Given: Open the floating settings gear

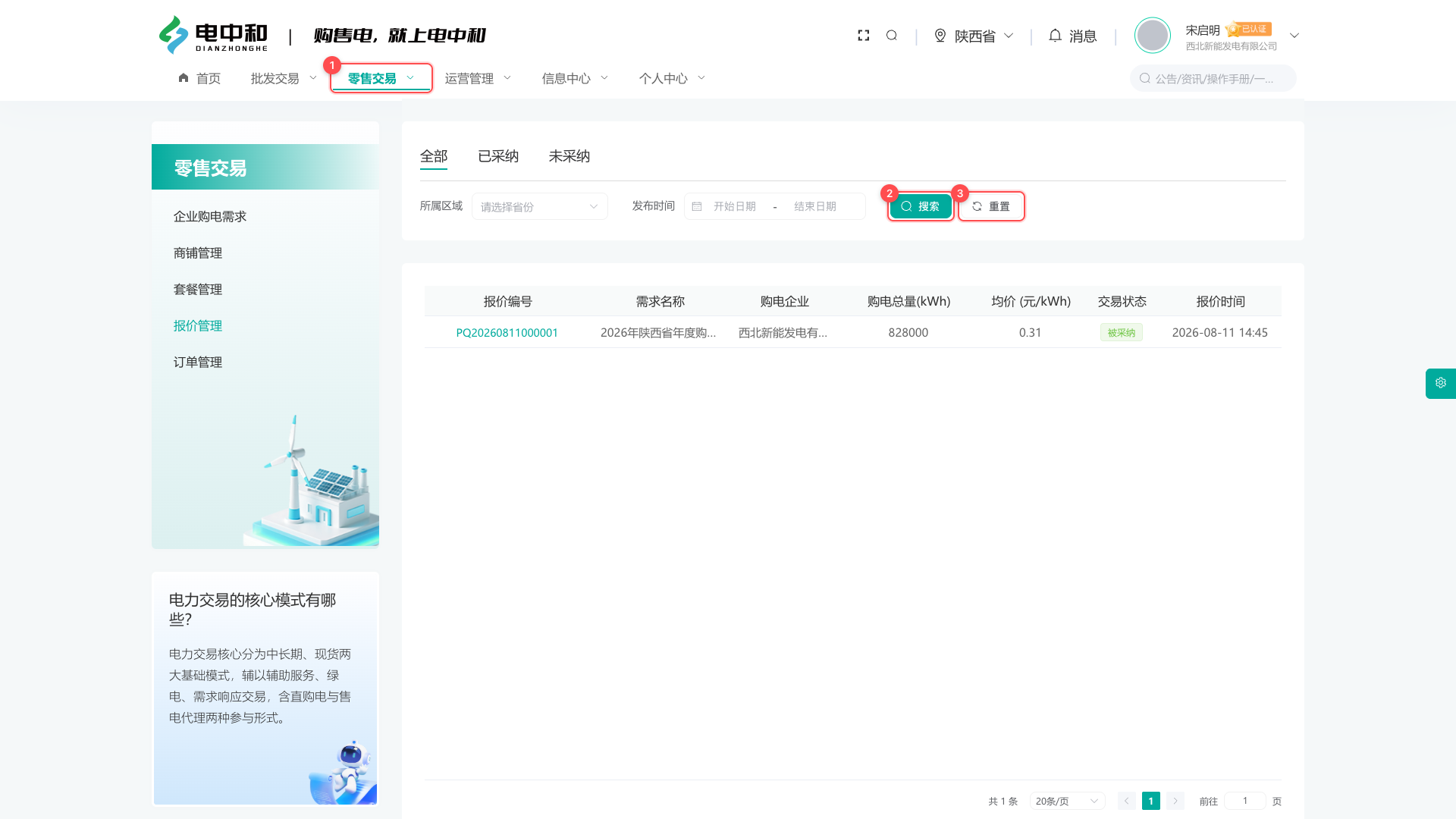Looking at the screenshot, I should point(1441,383).
